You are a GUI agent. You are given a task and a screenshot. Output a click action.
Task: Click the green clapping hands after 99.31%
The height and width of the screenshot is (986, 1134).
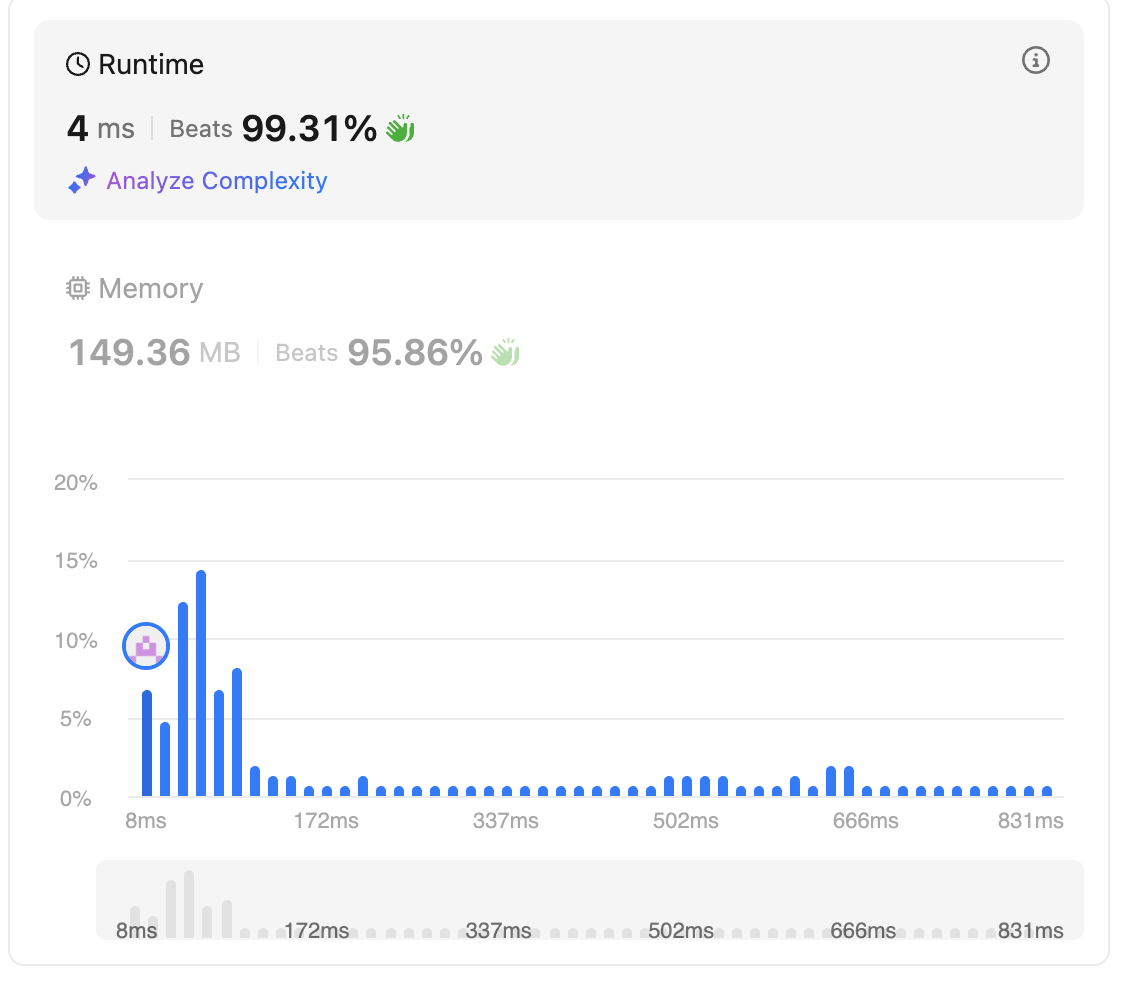[400, 129]
